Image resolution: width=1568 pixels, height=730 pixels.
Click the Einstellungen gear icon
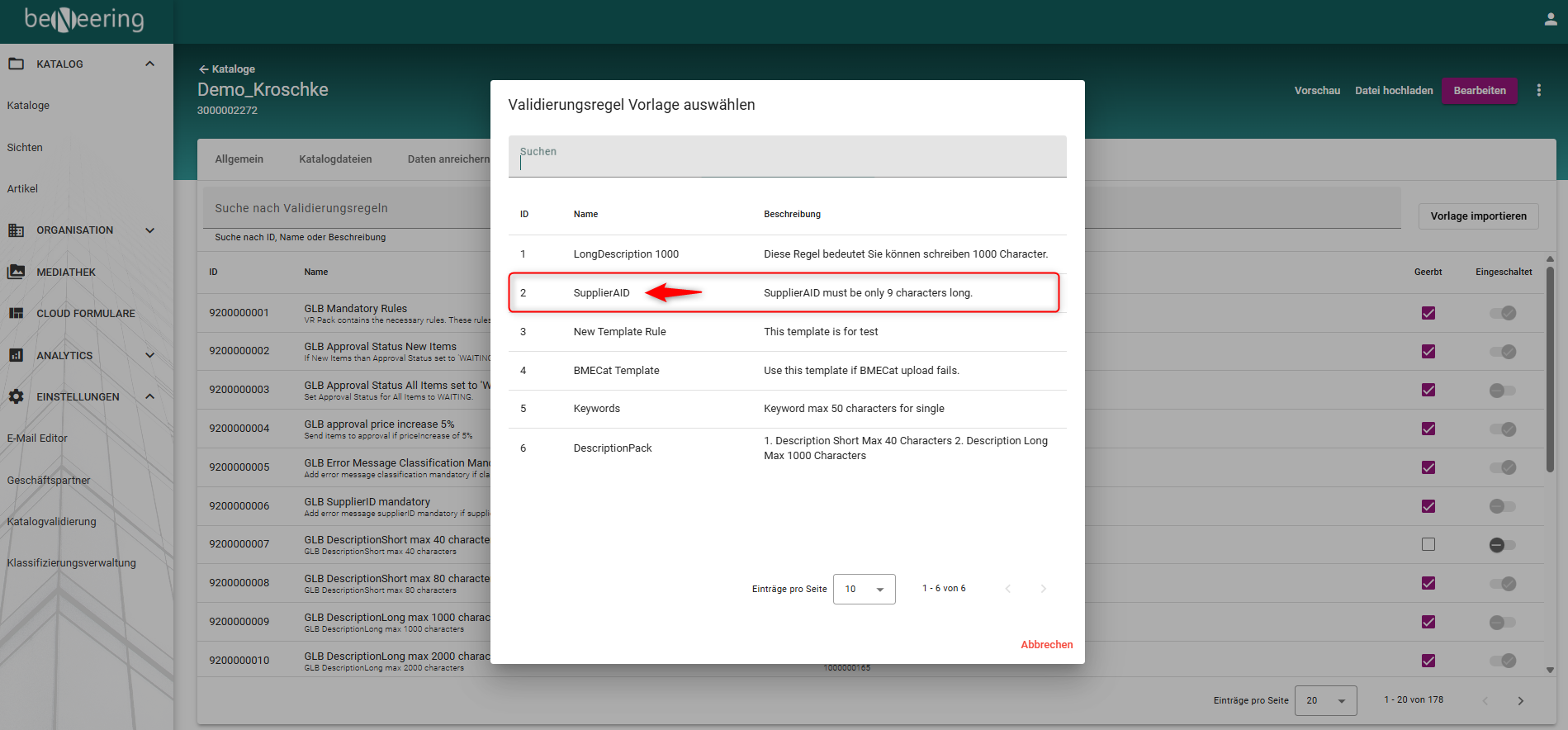16,396
